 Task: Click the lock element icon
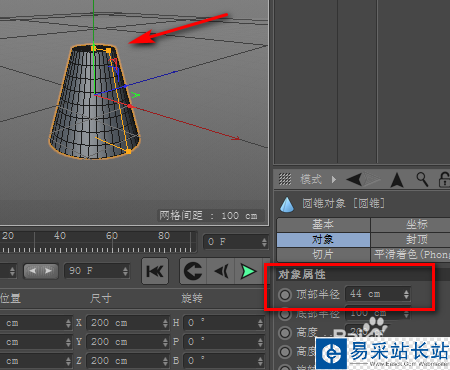point(444,179)
